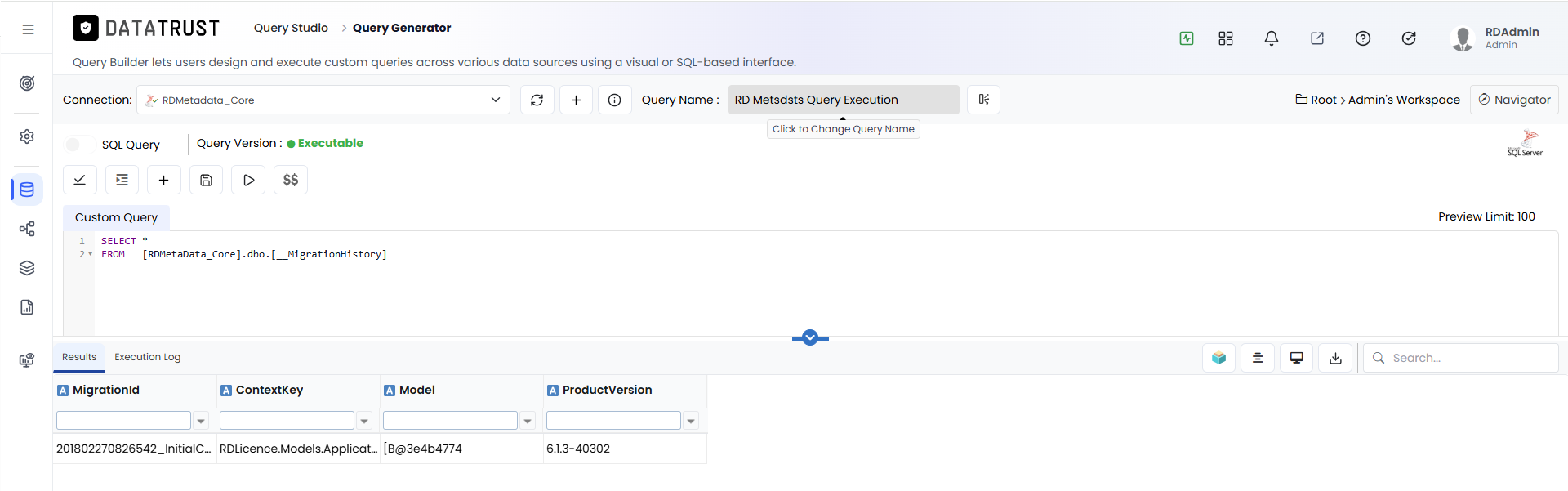Screen dimensions: 1568x491
Task: Click the align-center icon in results toolbar
Action: pos(1258,358)
